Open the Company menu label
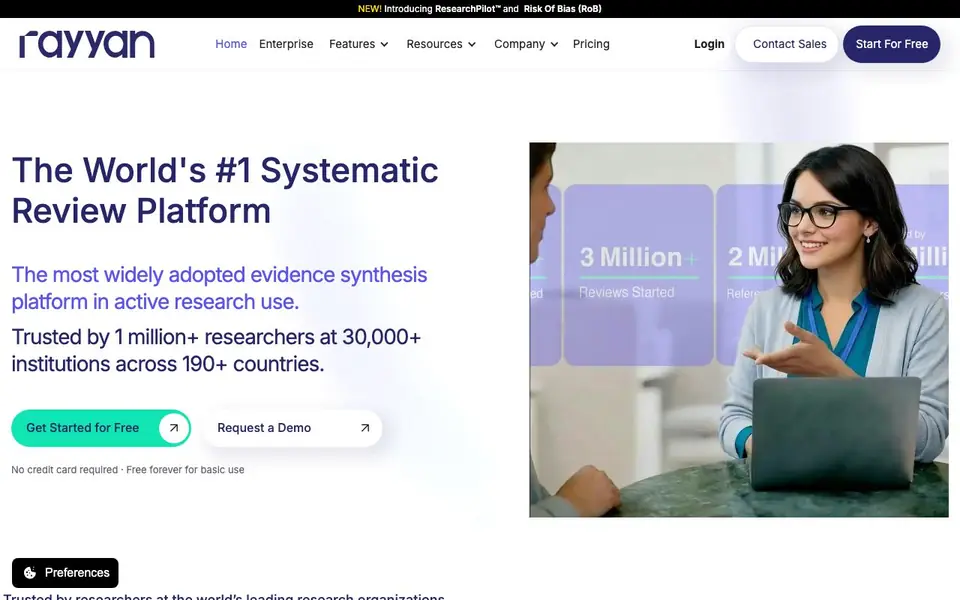This screenshot has height=600, width=960. click(x=520, y=44)
